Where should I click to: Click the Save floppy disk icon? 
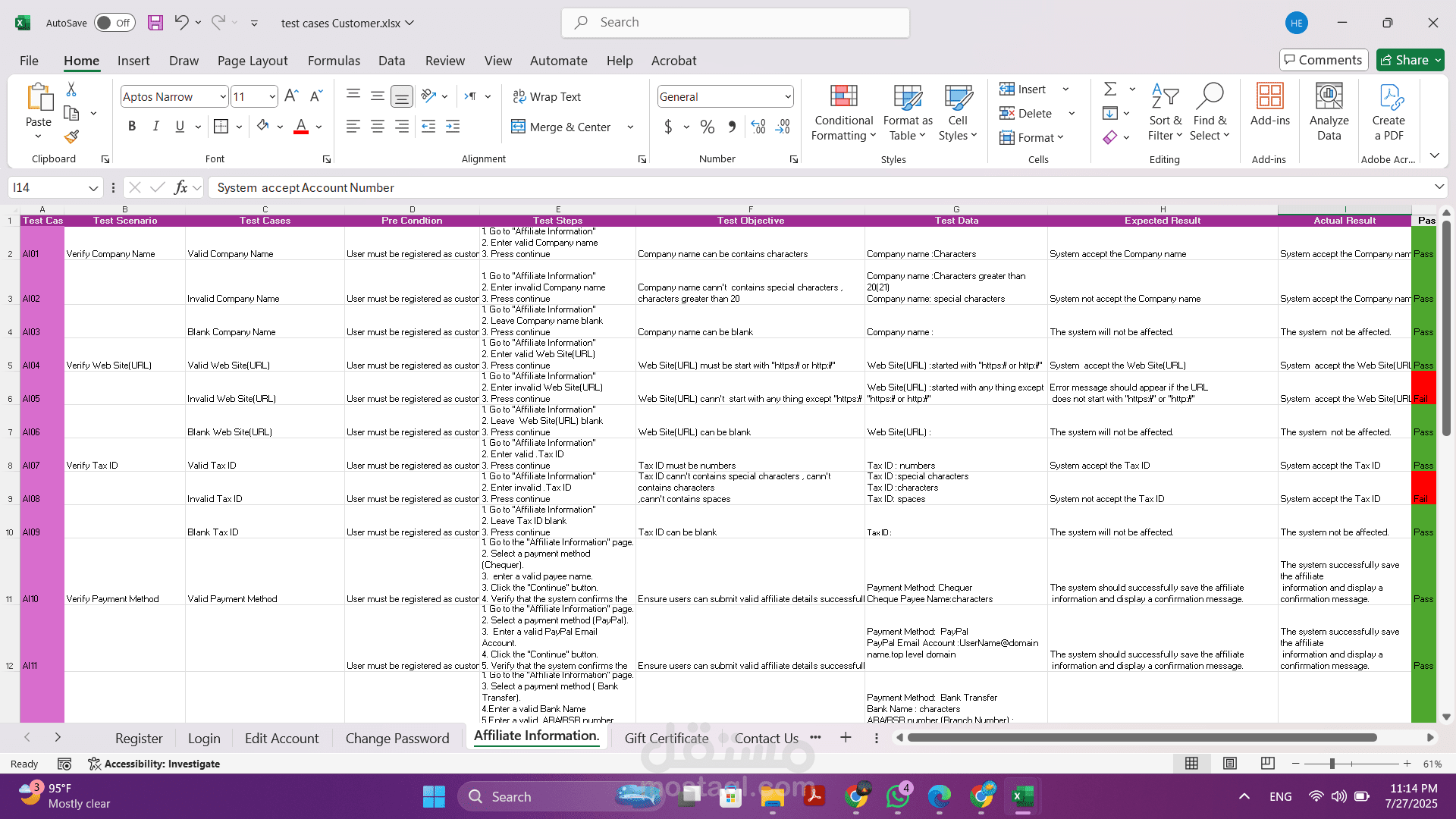[x=155, y=23]
